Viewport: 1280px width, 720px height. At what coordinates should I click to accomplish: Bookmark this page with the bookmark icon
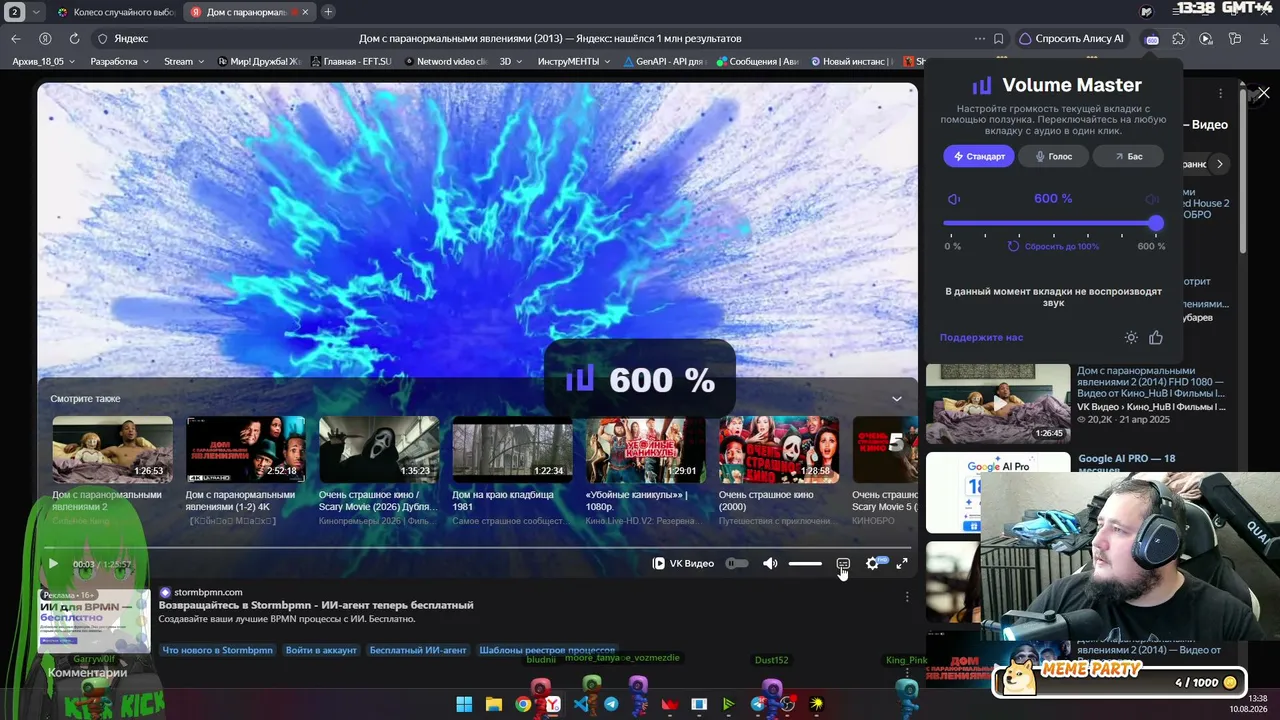(998, 39)
